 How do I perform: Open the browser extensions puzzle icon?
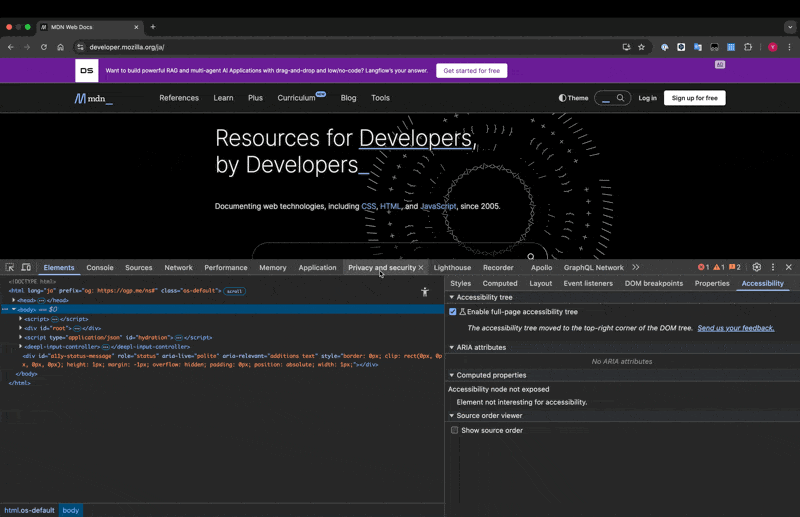click(747, 47)
